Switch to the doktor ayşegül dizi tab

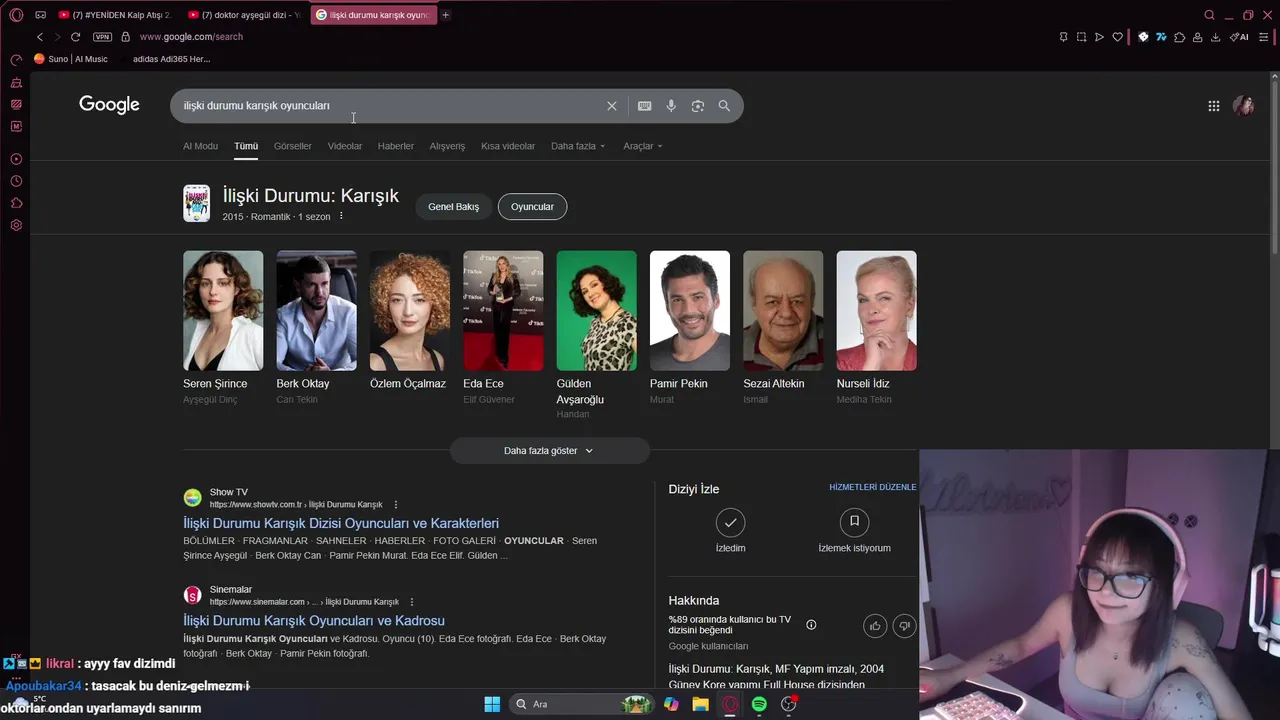(244, 15)
